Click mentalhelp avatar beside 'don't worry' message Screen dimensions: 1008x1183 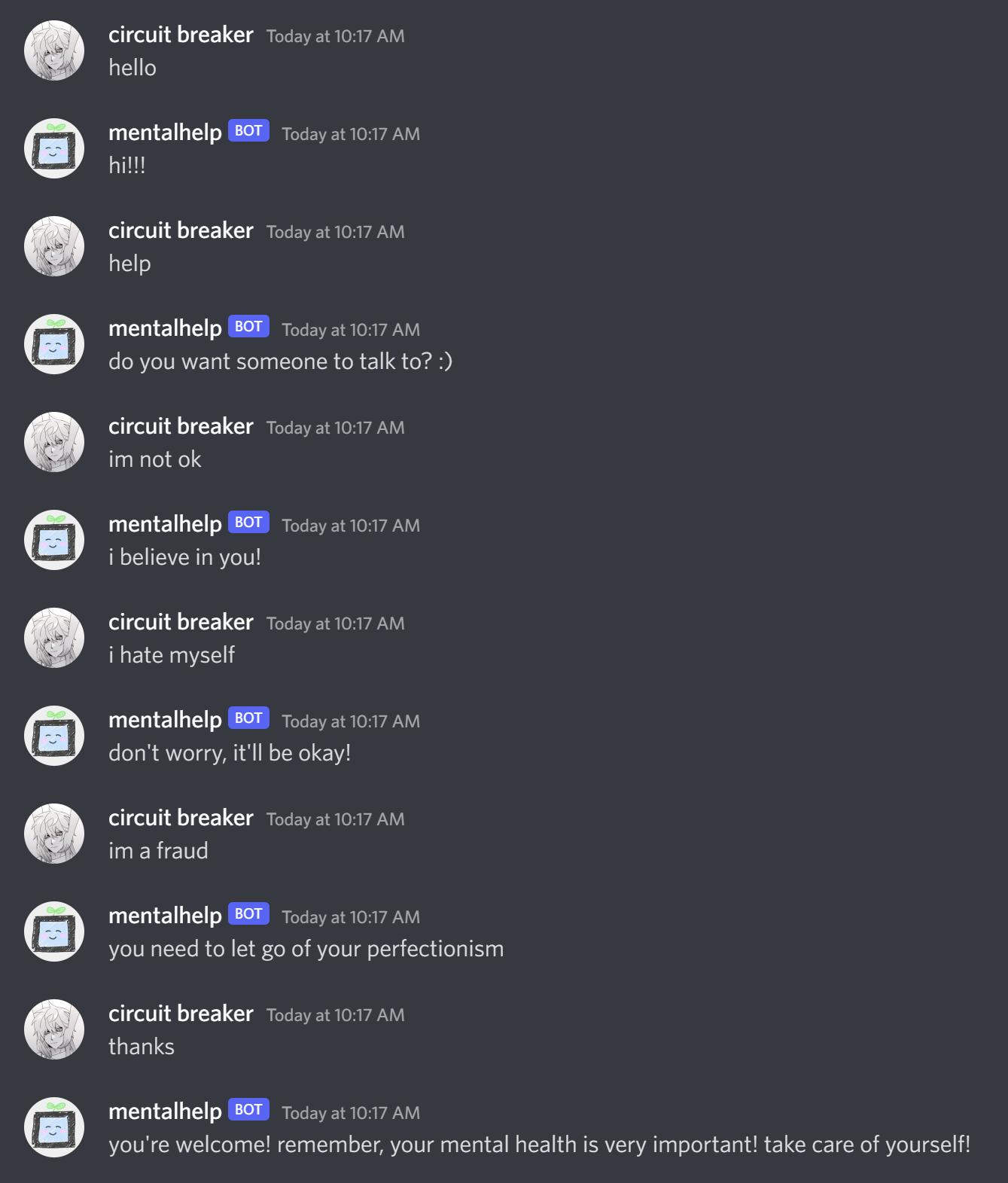click(54, 736)
